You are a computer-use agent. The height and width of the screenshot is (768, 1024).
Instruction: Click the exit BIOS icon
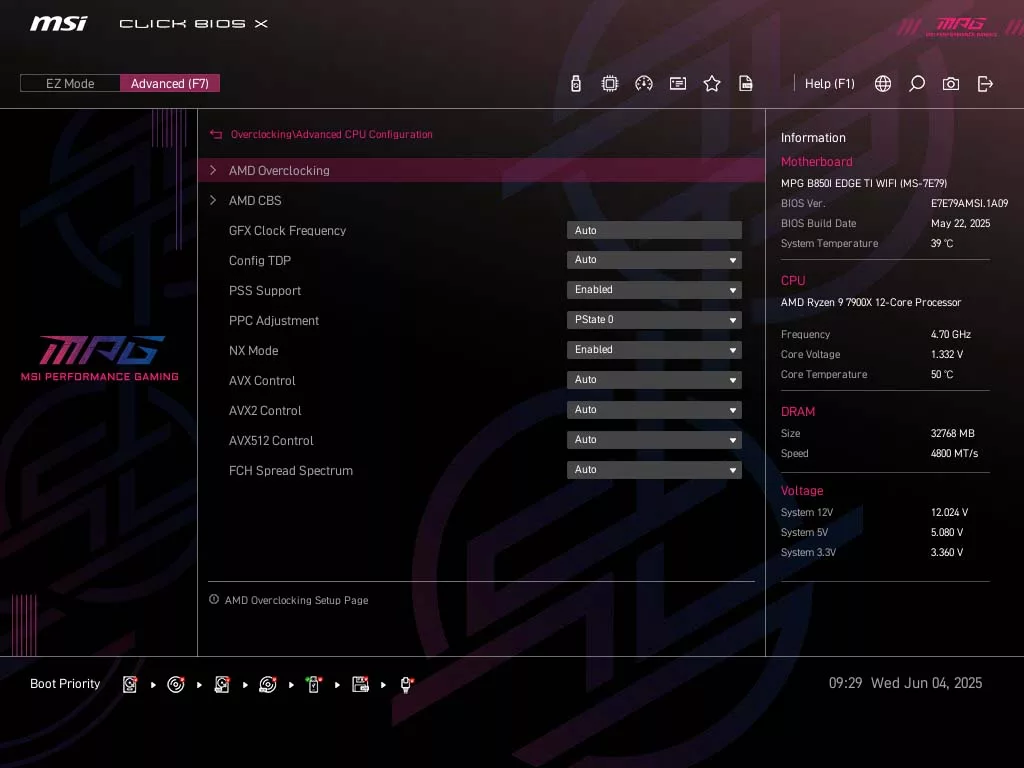[x=985, y=84]
